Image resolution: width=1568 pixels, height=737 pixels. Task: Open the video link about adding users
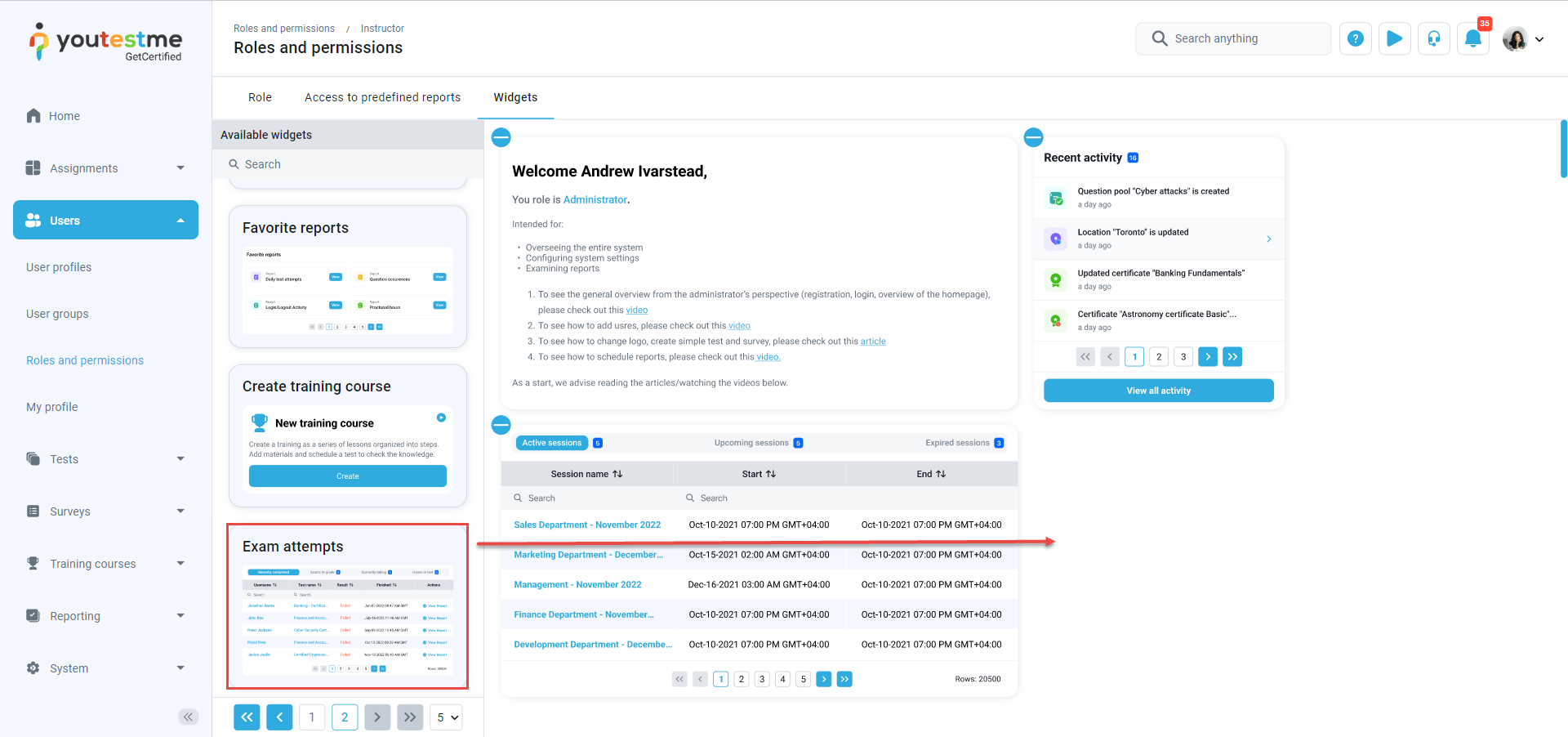[739, 326]
